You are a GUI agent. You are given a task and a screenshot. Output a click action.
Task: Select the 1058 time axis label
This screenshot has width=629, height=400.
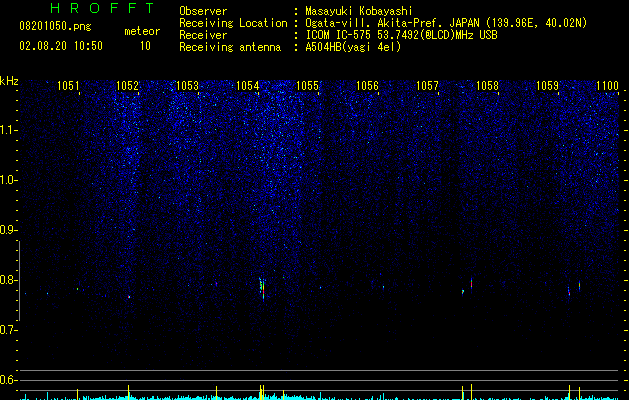click(487, 86)
